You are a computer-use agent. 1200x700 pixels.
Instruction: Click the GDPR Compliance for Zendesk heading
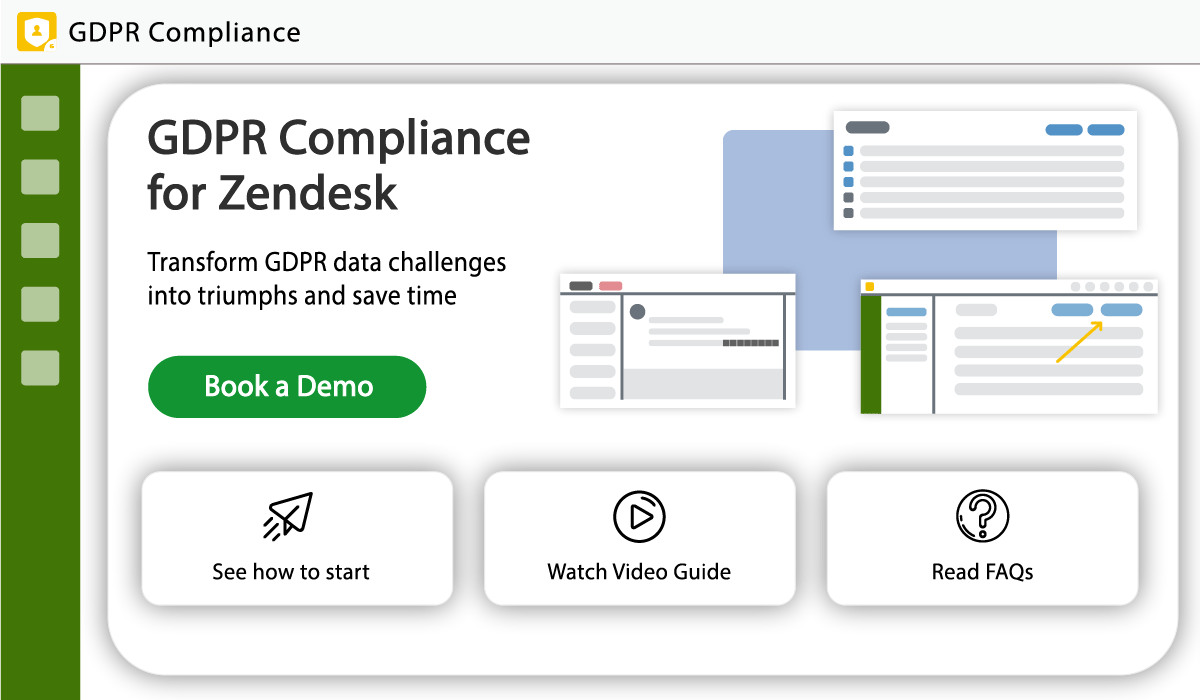(338, 163)
